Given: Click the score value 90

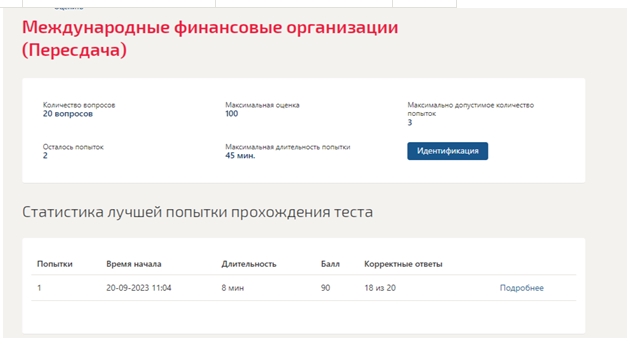Looking at the screenshot, I should tap(326, 288).
